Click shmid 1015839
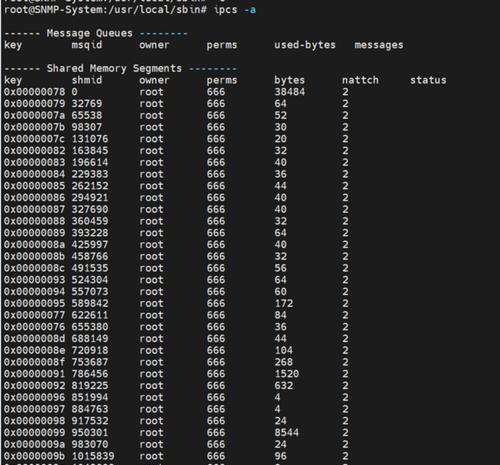 click(x=93, y=456)
